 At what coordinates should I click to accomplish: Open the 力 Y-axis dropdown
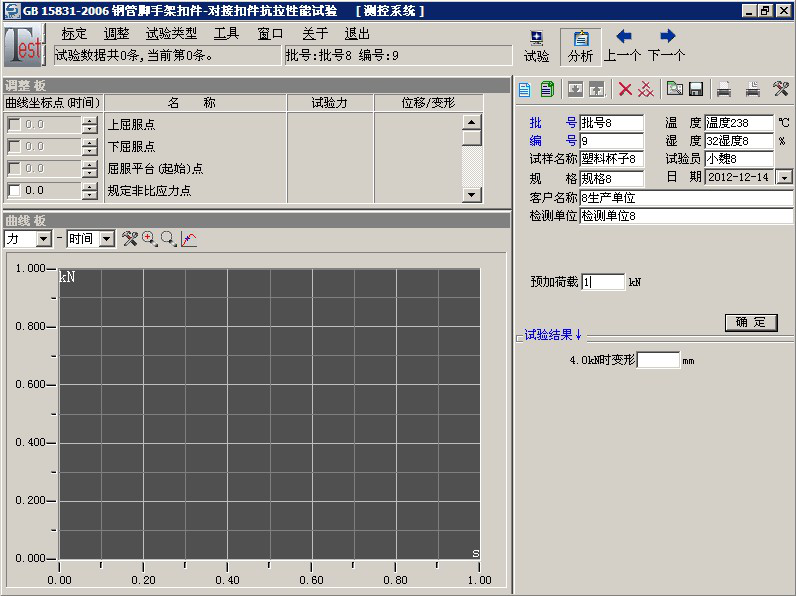coord(43,239)
